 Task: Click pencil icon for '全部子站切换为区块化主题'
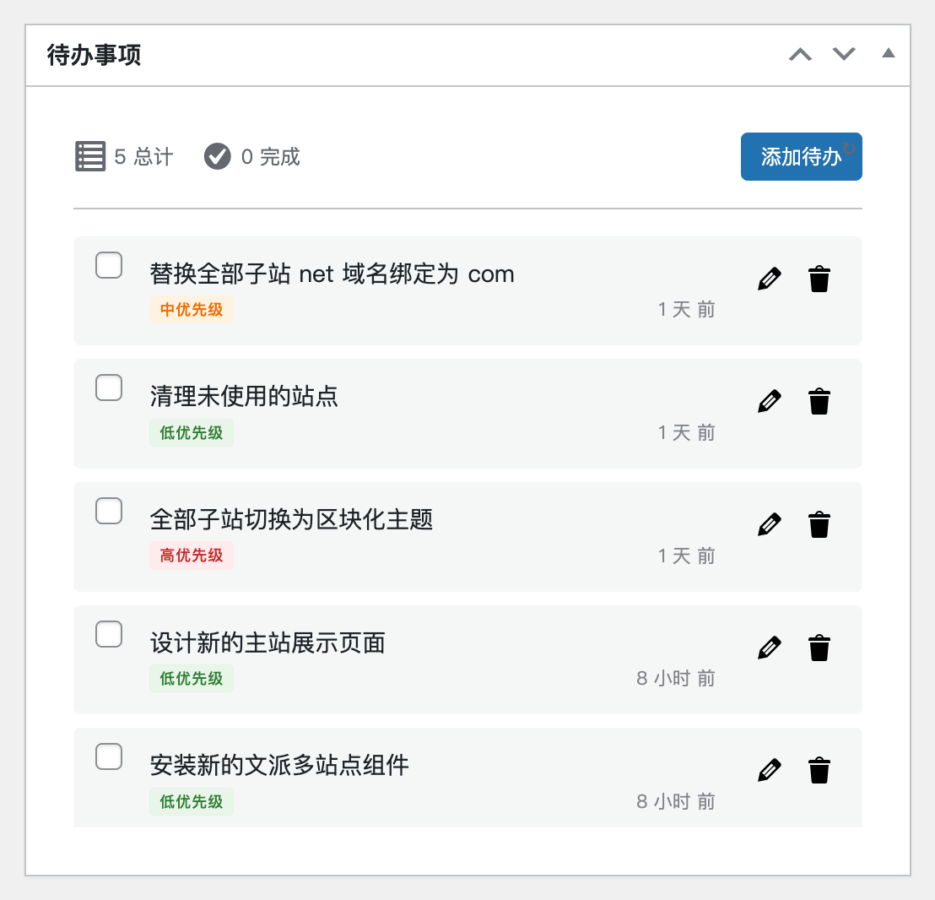click(x=768, y=525)
